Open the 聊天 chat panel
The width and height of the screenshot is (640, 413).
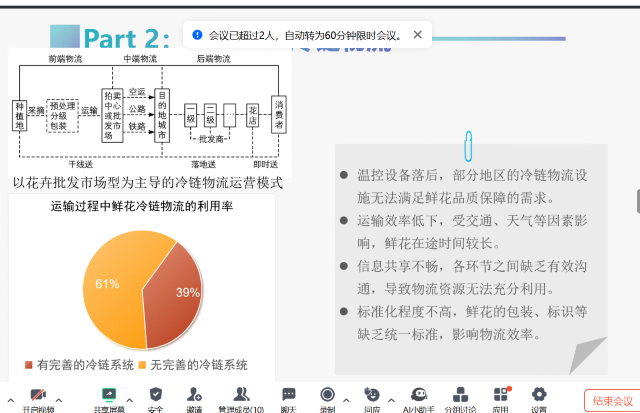coord(288,396)
